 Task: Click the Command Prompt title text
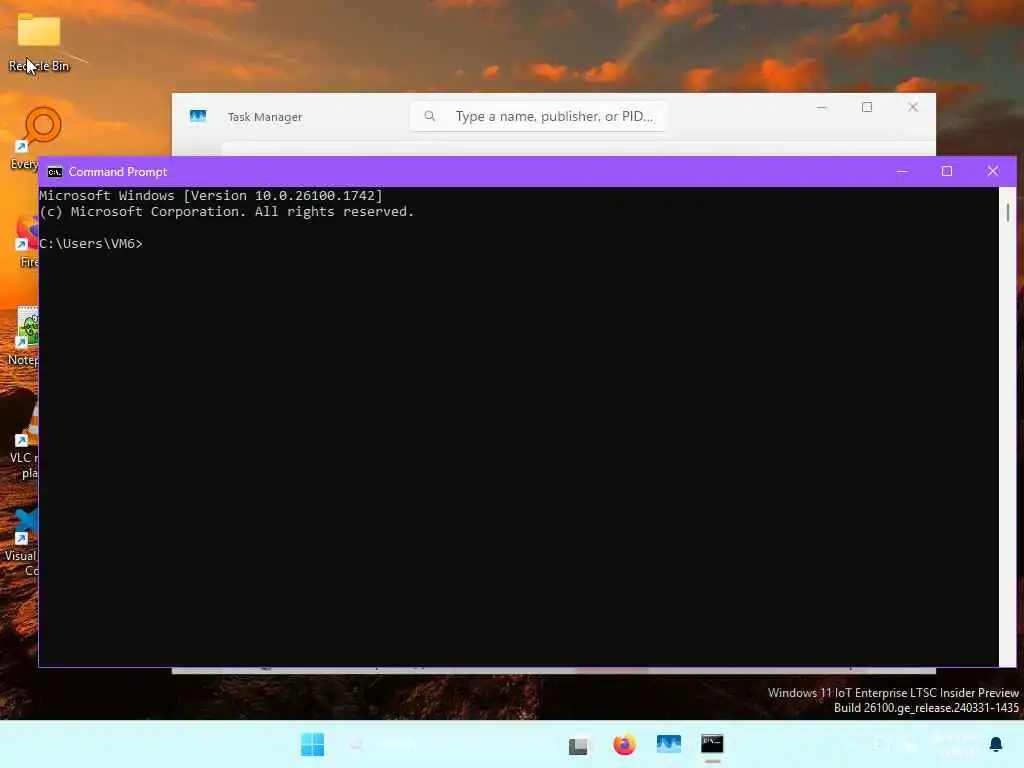point(118,172)
